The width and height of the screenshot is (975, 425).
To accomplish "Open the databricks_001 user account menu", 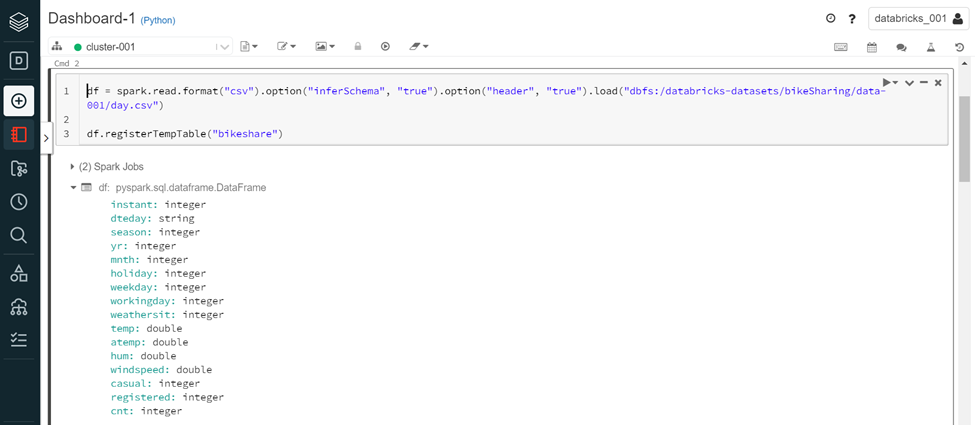I will click(x=918, y=19).
